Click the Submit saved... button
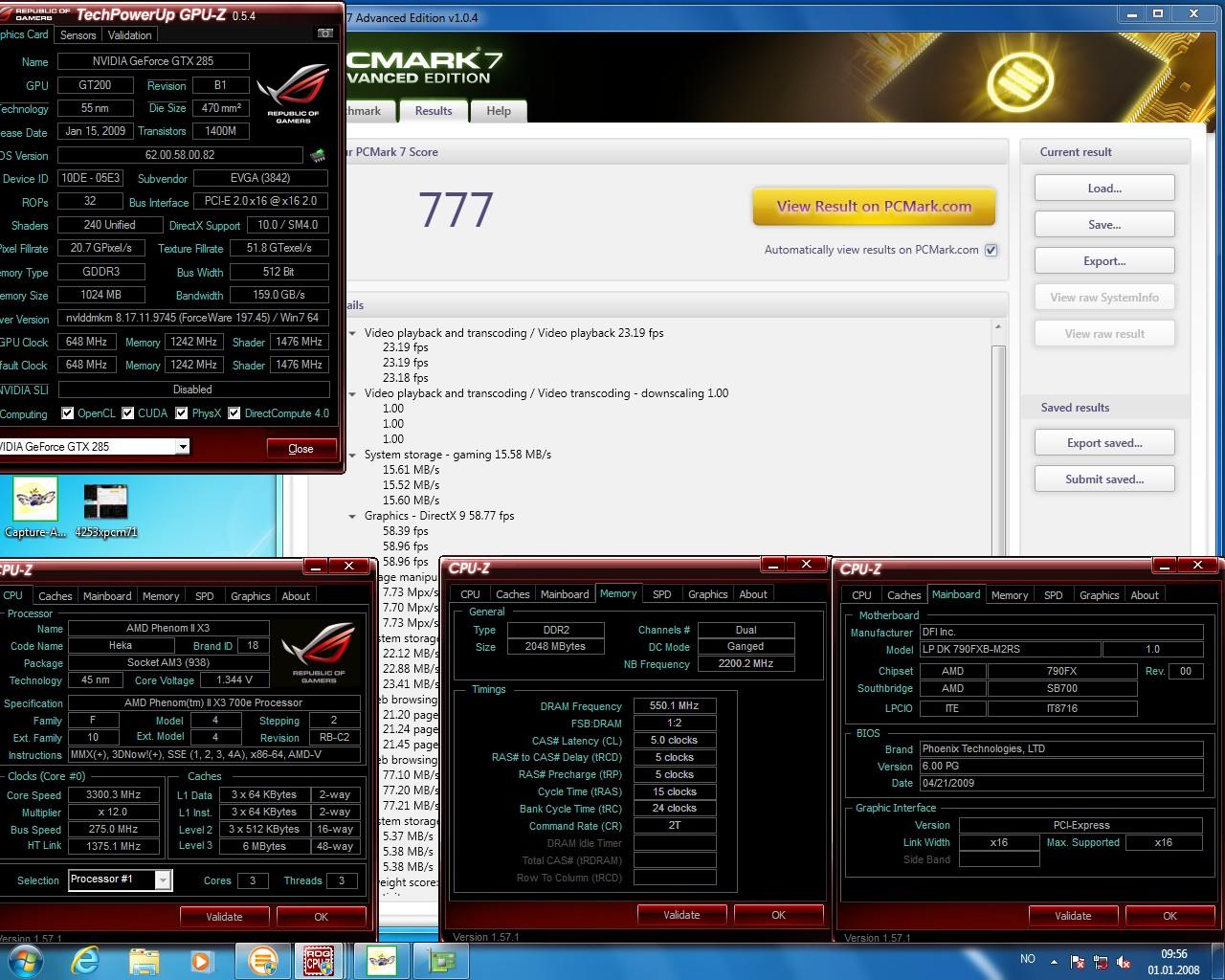Image resolution: width=1225 pixels, height=980 pixels. (1104, 479)
